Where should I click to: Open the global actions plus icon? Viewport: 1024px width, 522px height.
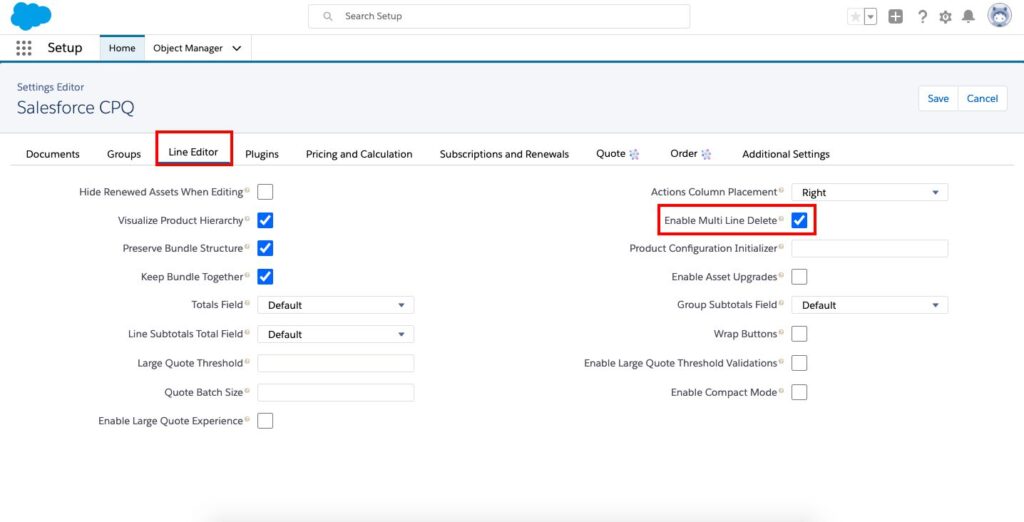coord(895,17)
